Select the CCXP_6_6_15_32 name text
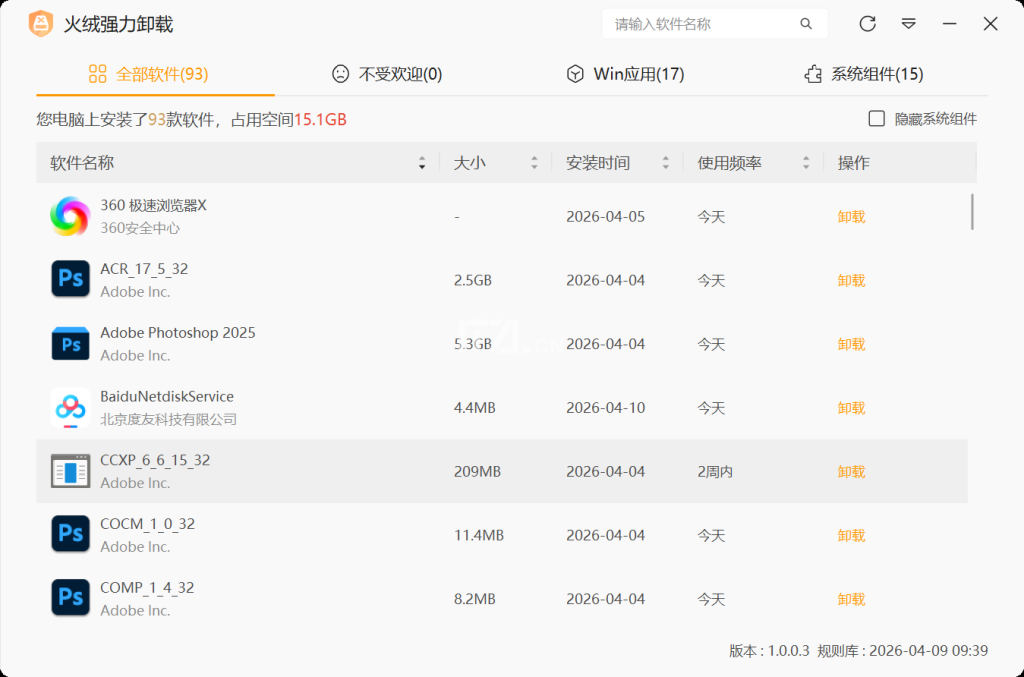1024x677 pixels. 155,460
